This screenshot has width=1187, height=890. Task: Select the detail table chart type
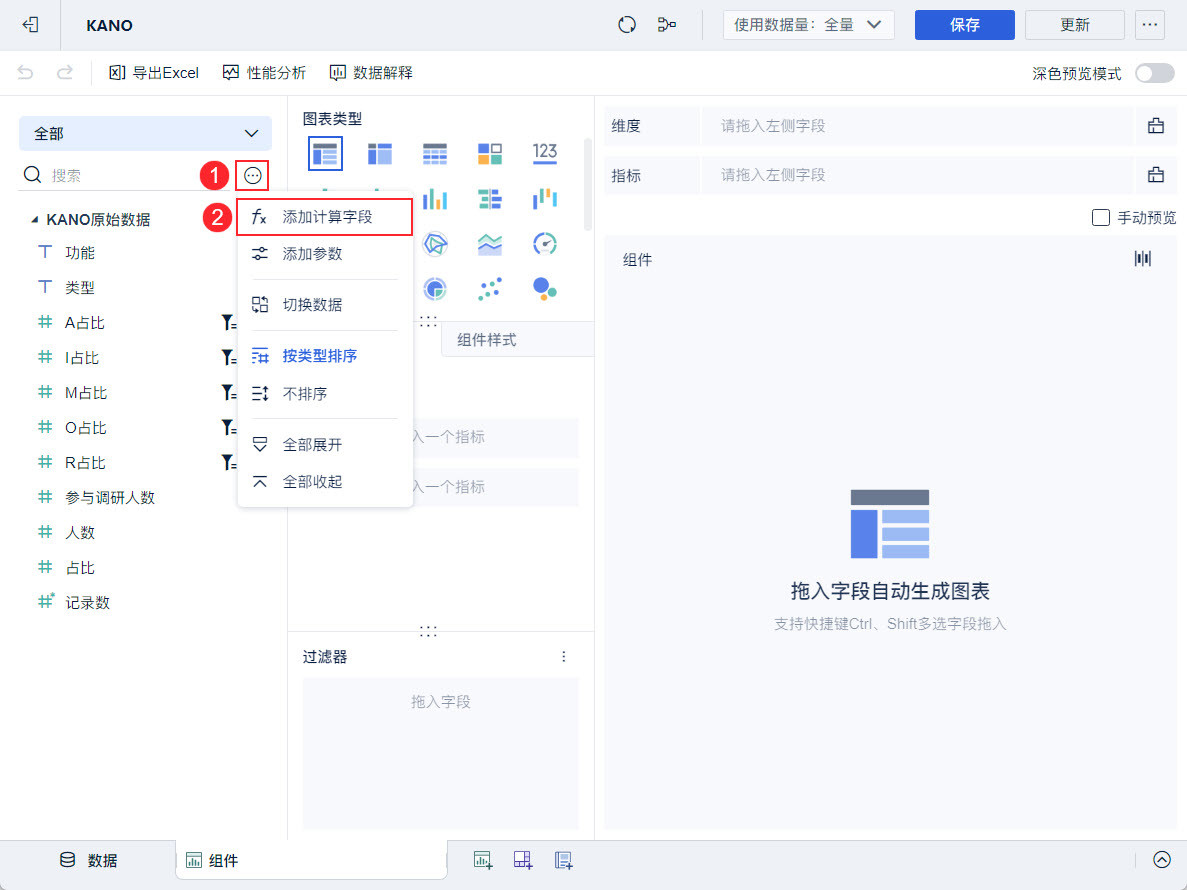(x=435, y=154)
